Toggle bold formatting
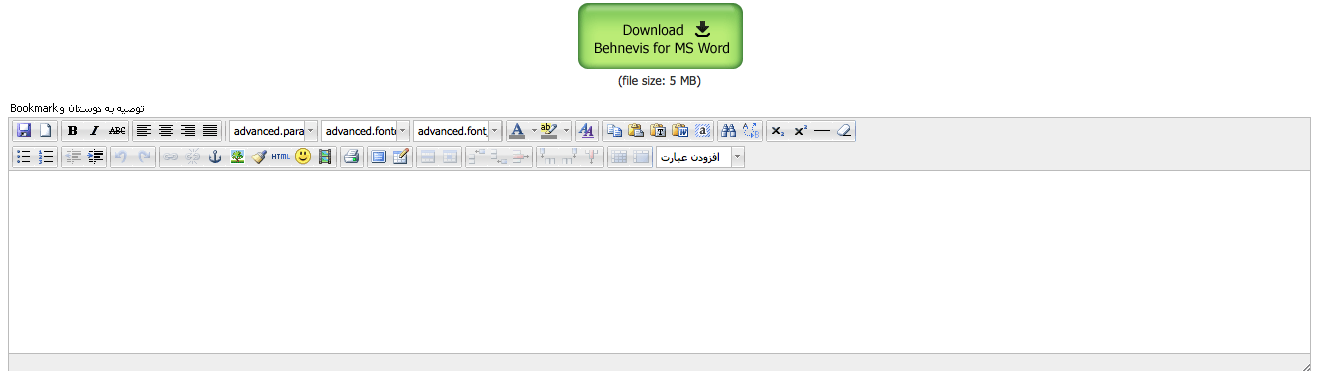This screenshot has width=1318, height=371. click(x=73, y=131)
